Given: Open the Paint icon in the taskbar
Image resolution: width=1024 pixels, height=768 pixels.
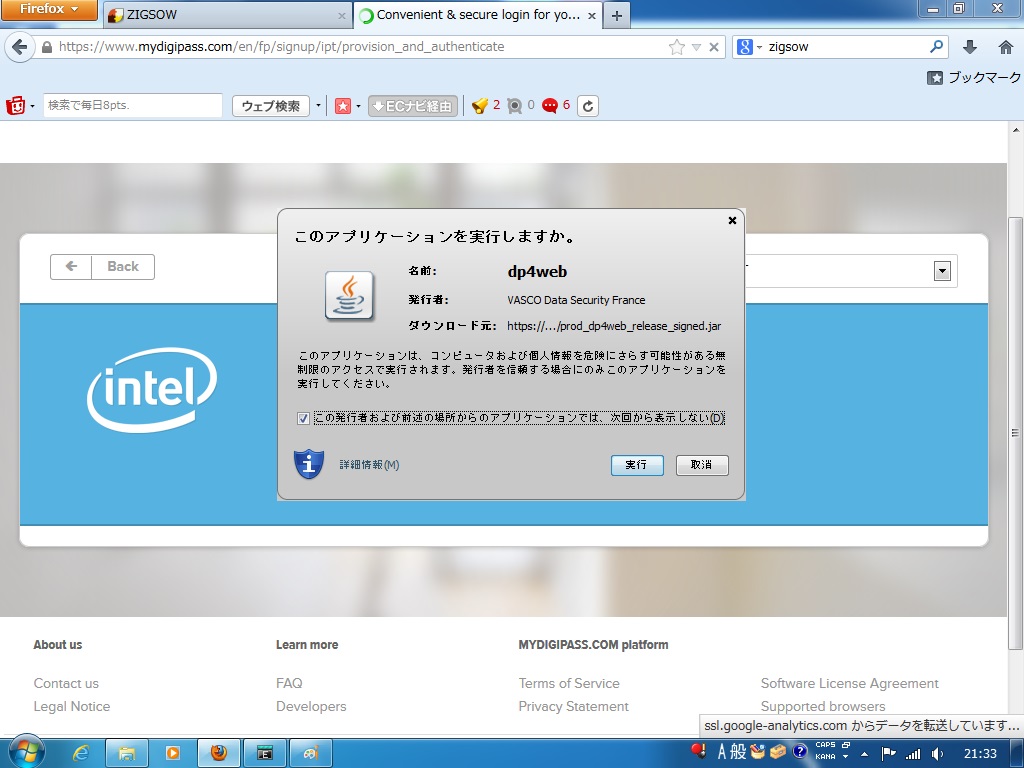Looking at the screenshot, I should [311, 753].
